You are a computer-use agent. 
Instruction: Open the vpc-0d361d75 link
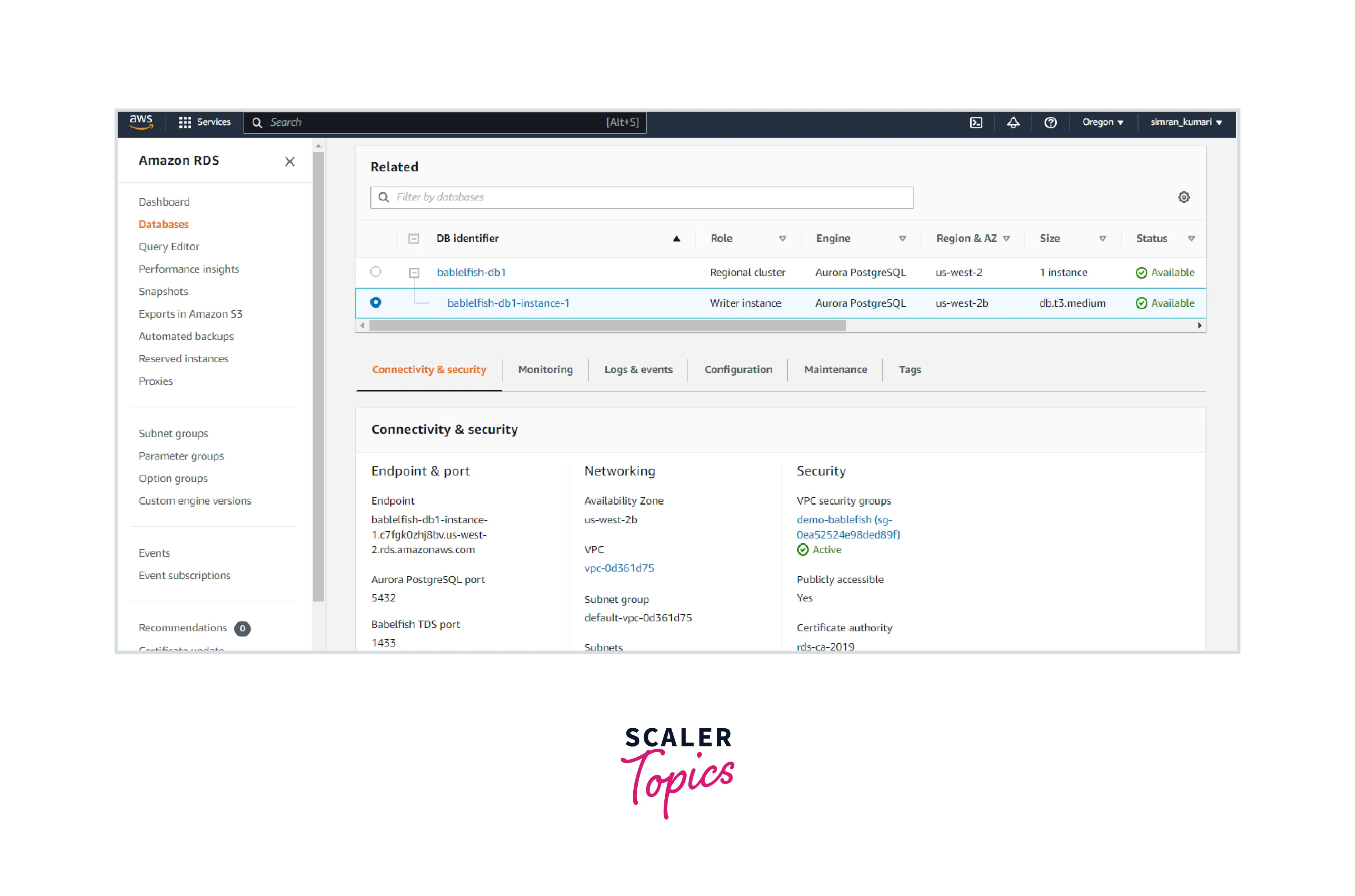(619, 568)
